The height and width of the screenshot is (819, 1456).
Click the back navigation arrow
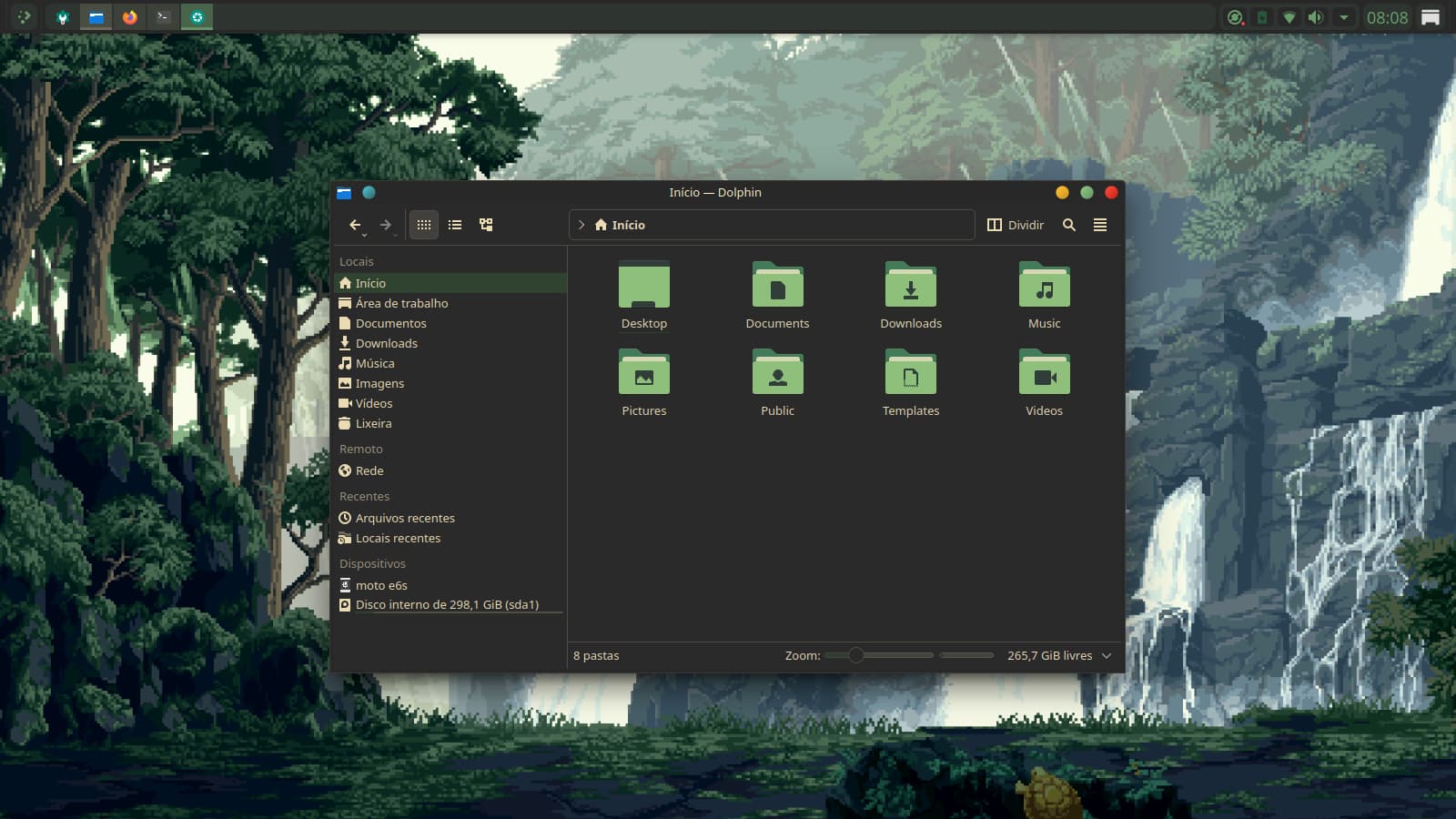pyautogui.click(x=355, y=225)
